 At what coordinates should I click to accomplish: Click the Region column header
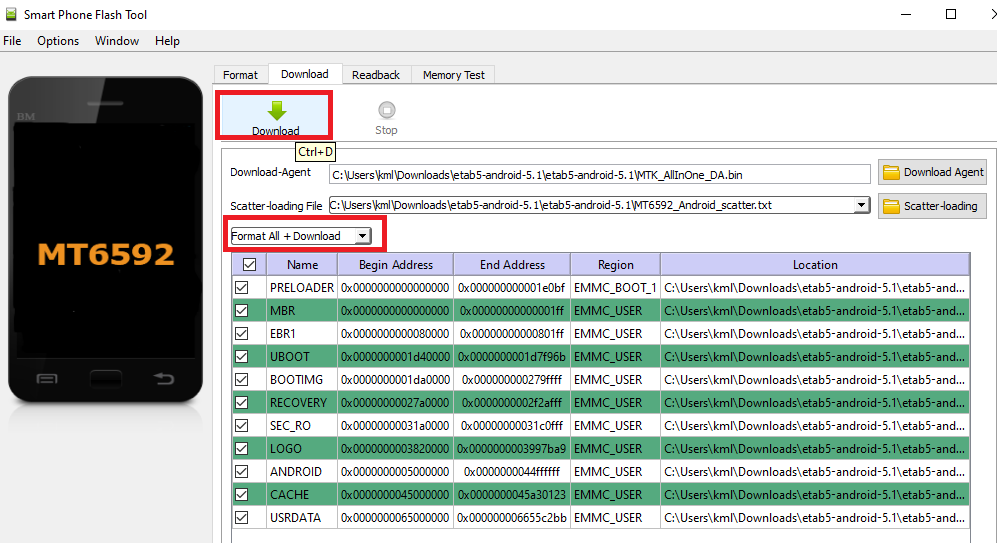[x=615, y=265]
